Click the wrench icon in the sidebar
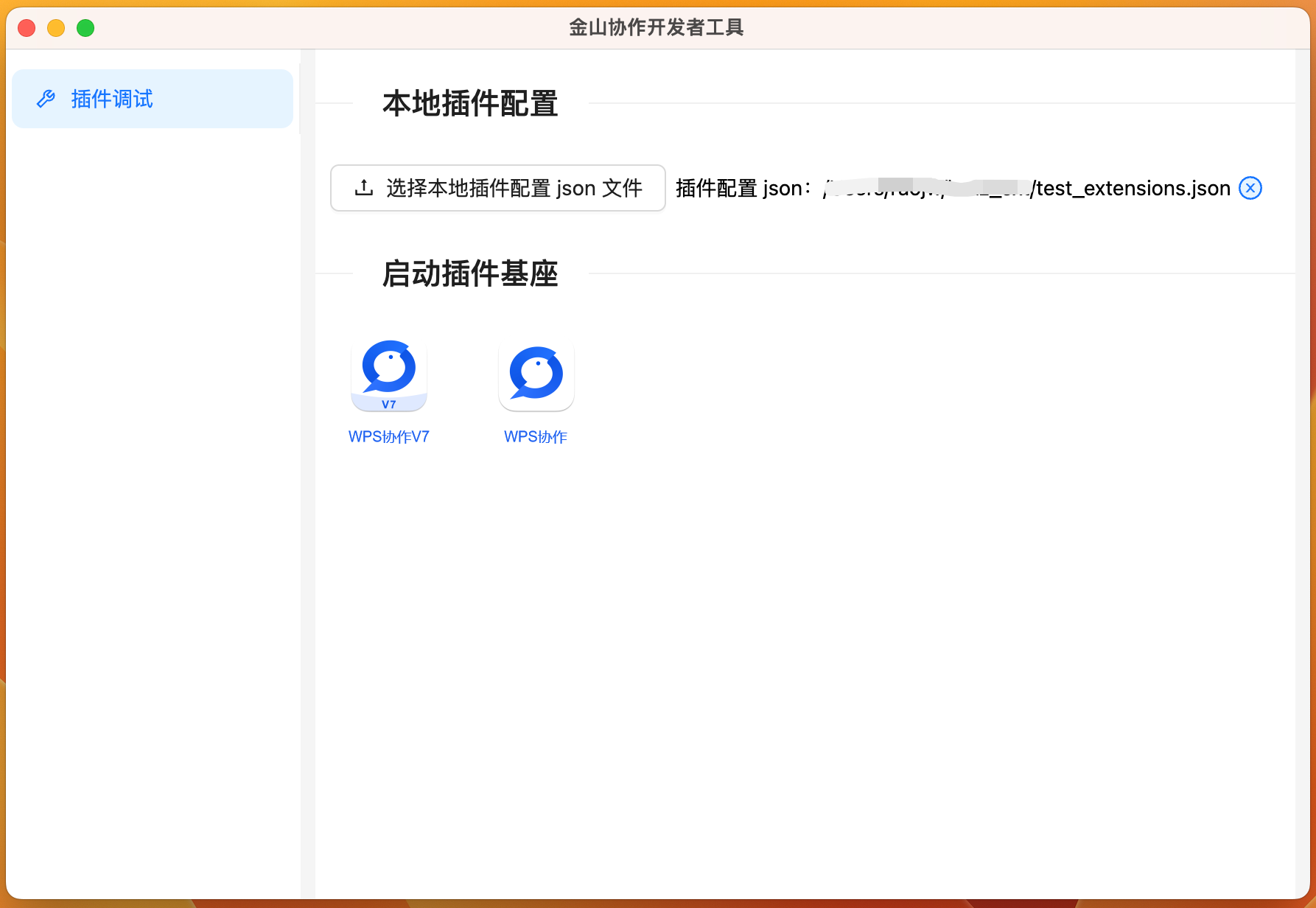Image resolution: width=1316 pixels, height=908 pixels. click(46, 99)
